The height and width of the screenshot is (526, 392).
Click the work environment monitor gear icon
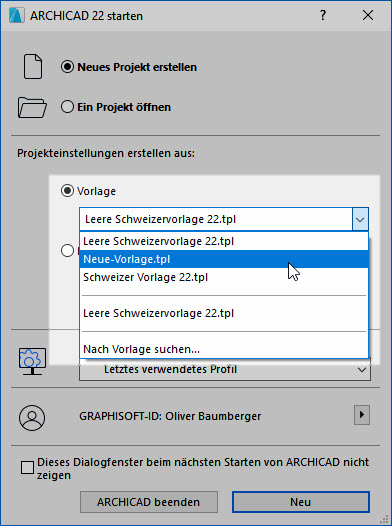pos(32,361)
